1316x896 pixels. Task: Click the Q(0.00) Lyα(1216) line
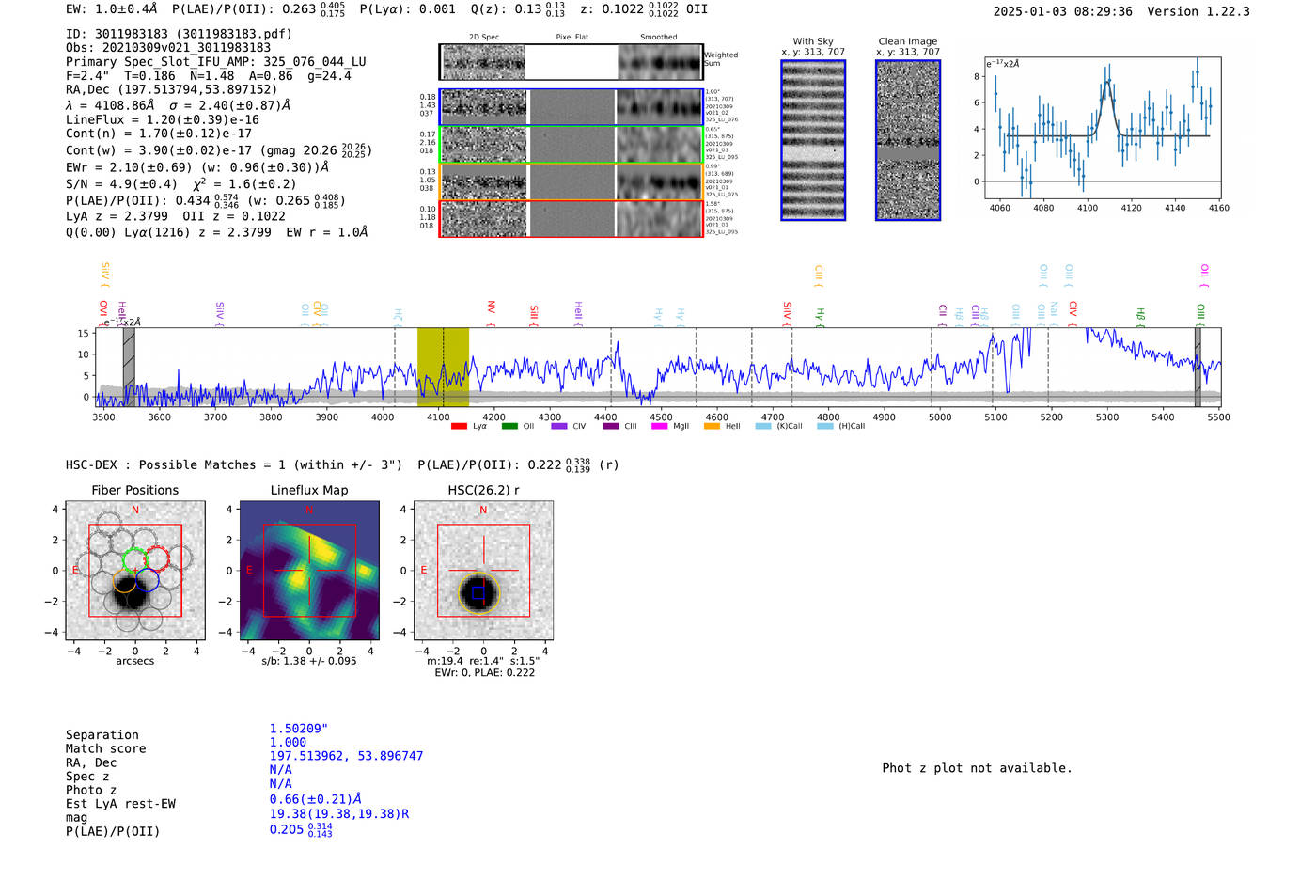(217, 231)
